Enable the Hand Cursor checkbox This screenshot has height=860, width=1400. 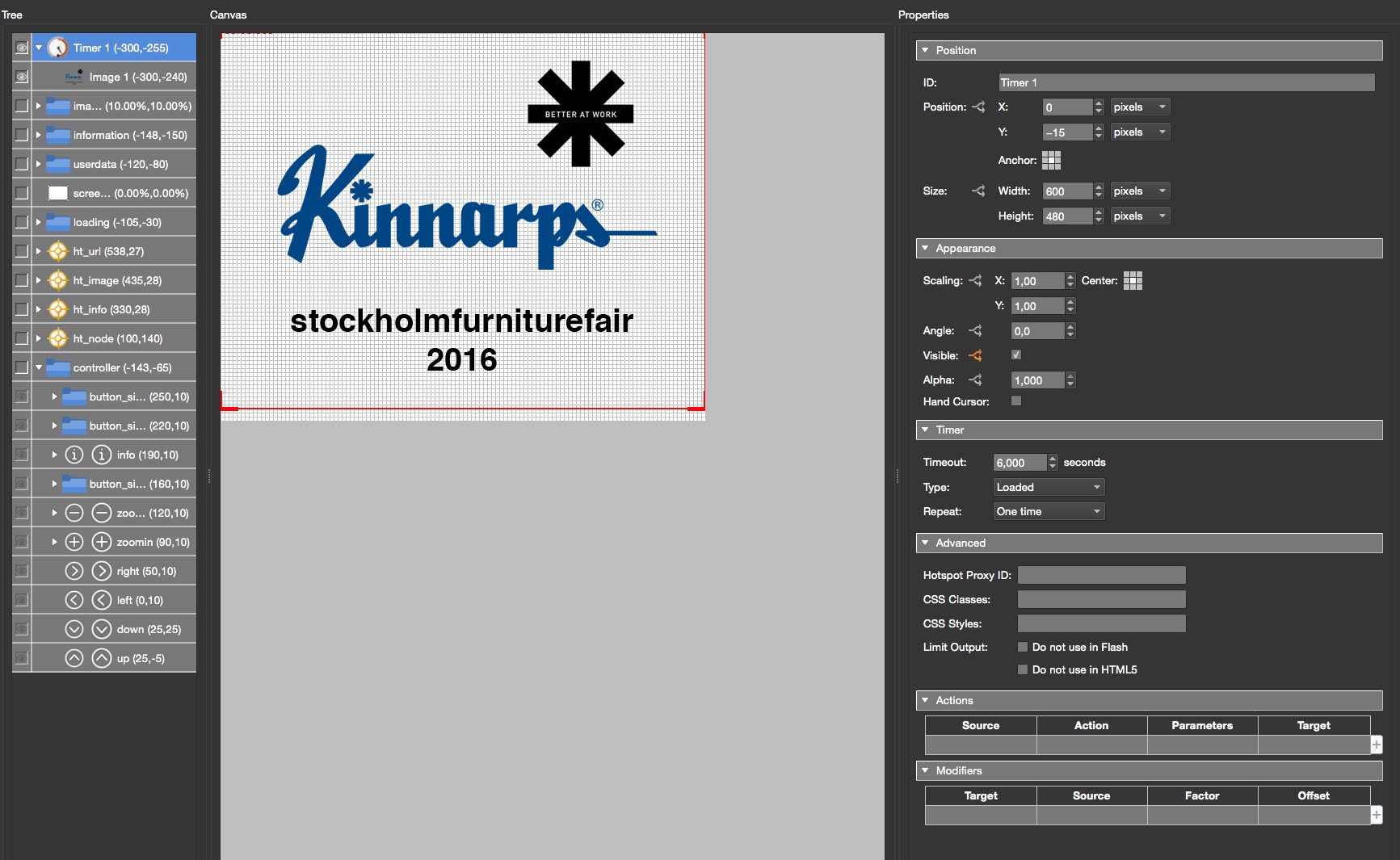(1016, 401)
